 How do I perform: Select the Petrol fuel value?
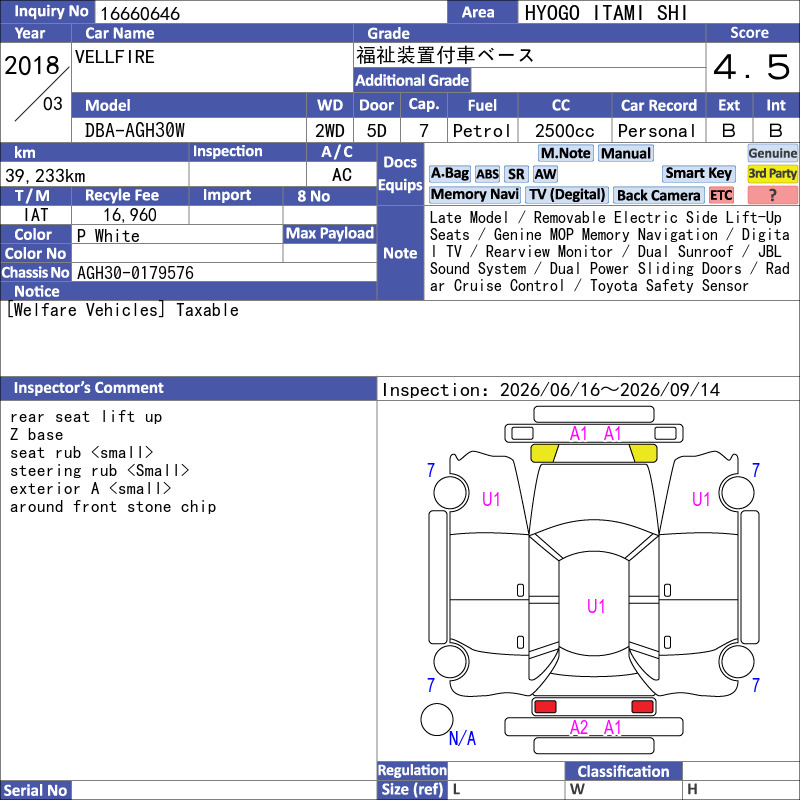pyautogui.click(x=482, y=131)
